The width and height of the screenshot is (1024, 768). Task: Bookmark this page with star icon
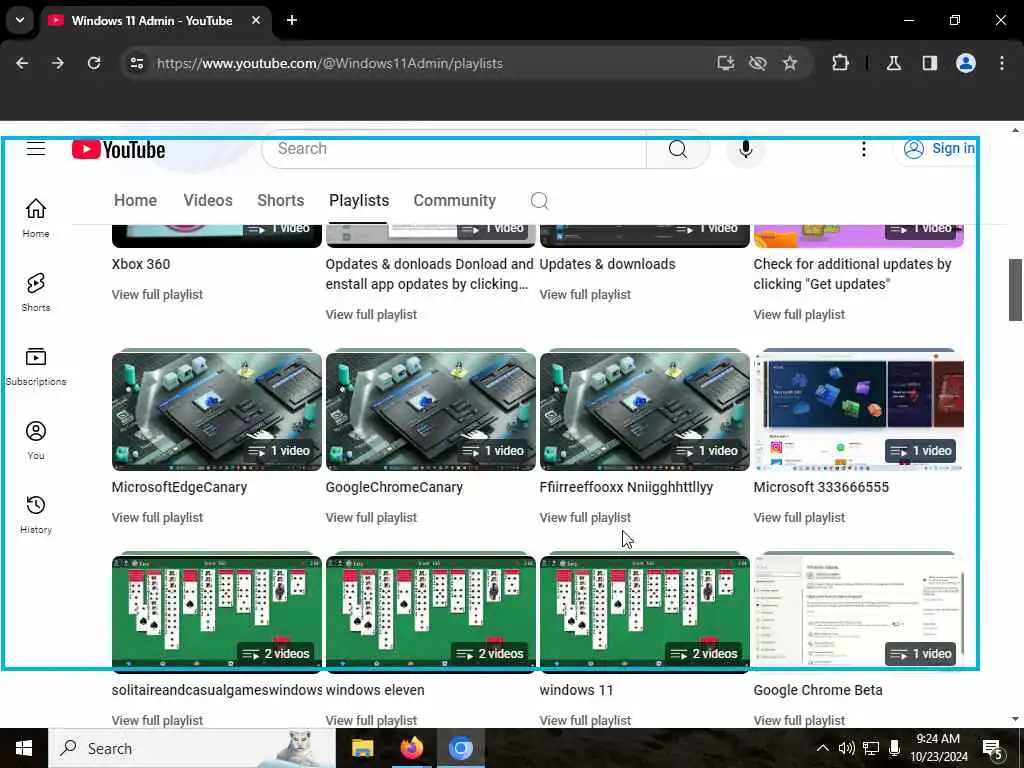(x=790, y=63)
